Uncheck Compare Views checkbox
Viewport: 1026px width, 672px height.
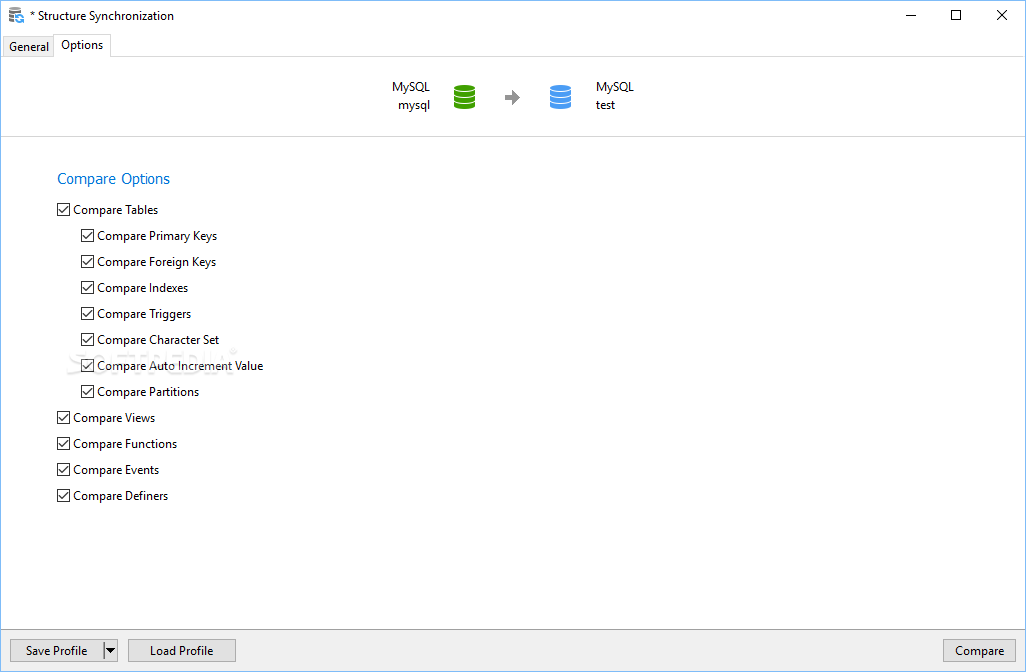(x=63, y=417)
